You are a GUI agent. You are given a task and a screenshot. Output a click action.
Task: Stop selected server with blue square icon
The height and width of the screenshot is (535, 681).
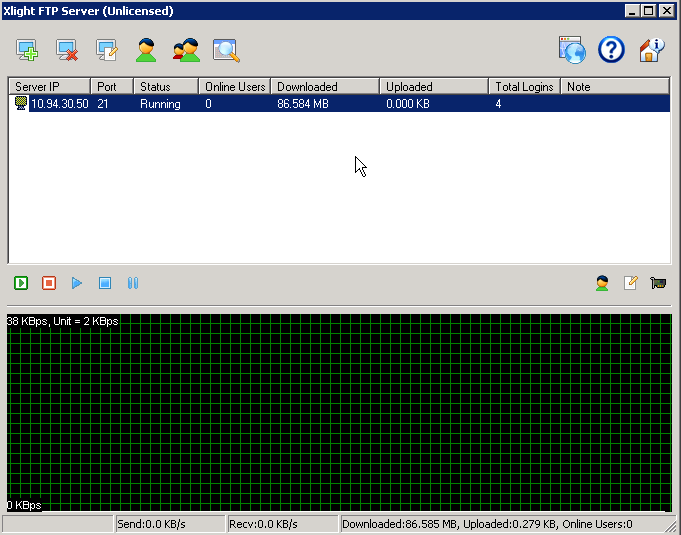click(105, 283)
